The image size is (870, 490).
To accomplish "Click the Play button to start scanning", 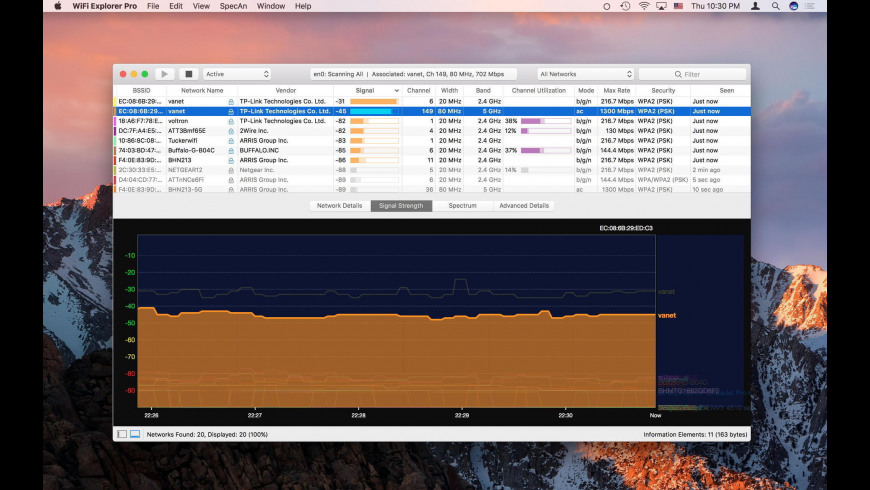I will [x=165, y=74].
